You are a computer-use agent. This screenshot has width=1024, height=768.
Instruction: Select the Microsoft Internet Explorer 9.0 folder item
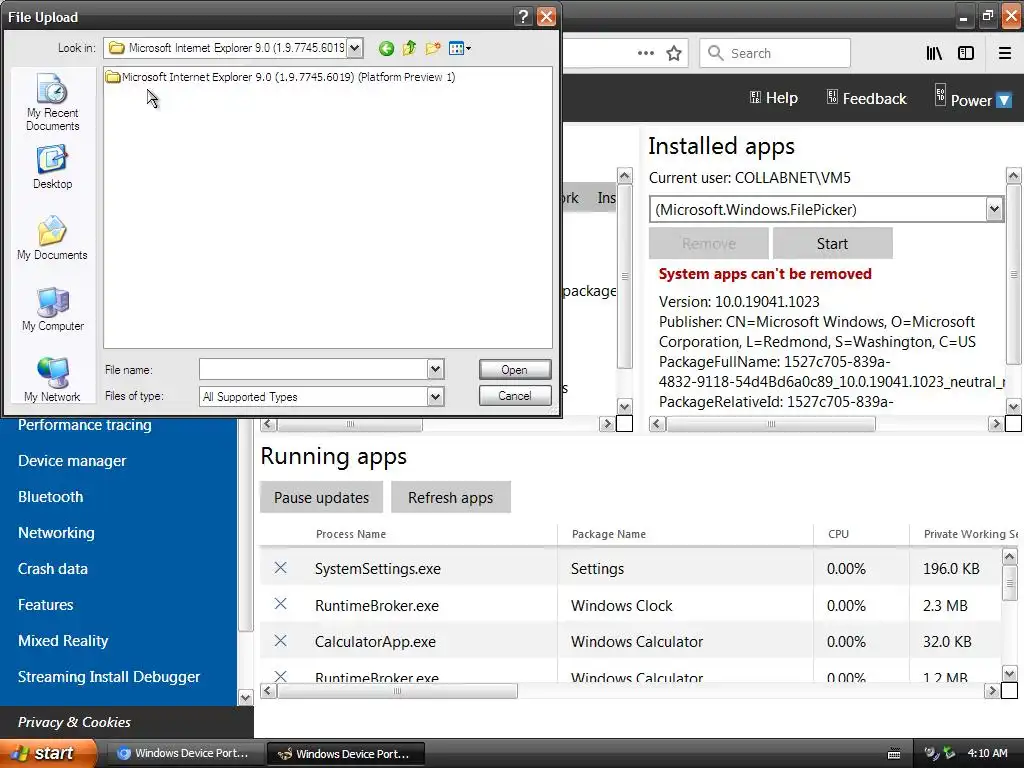[281, 77]
